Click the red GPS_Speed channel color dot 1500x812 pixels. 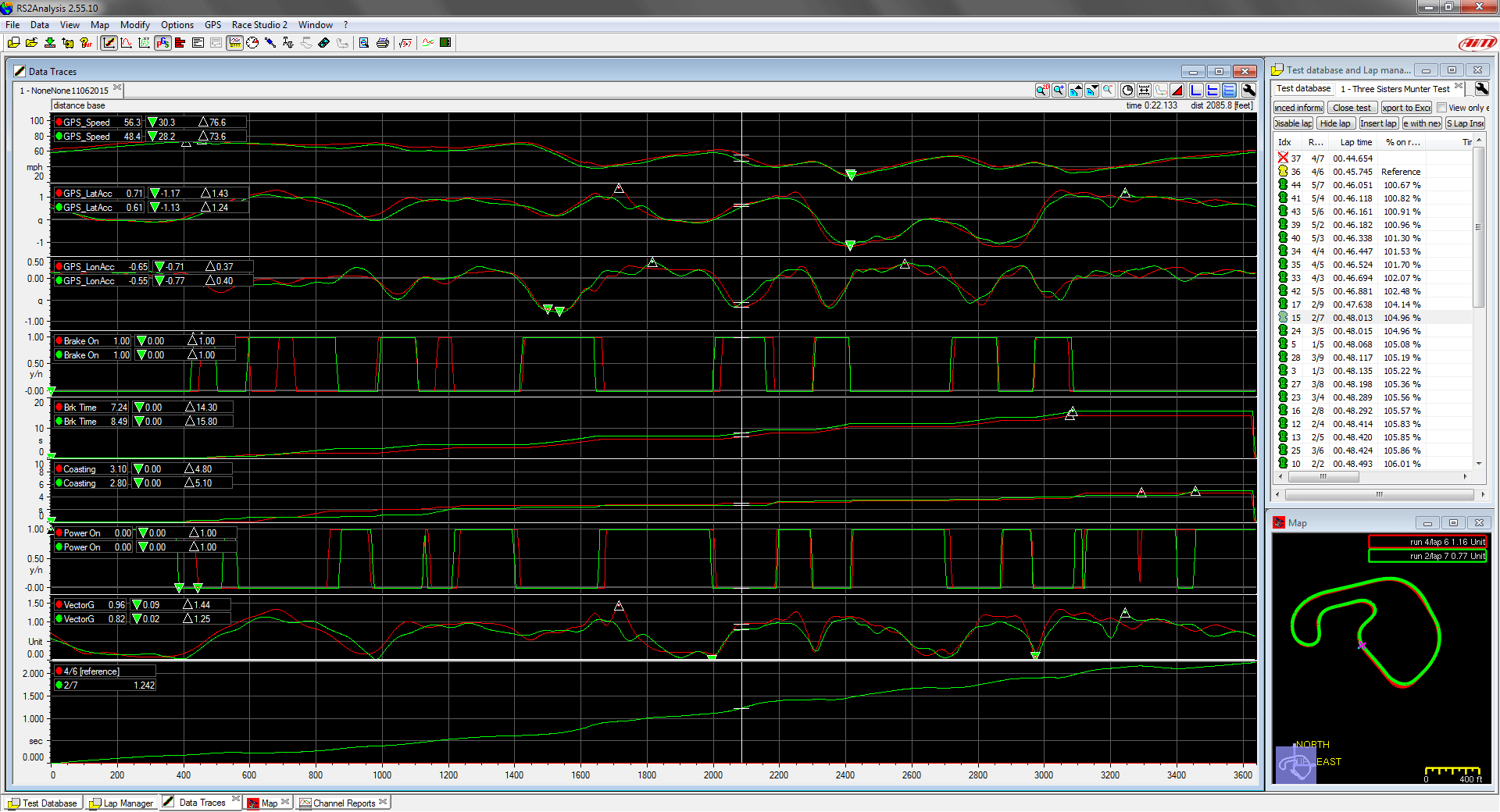point(59,122)
